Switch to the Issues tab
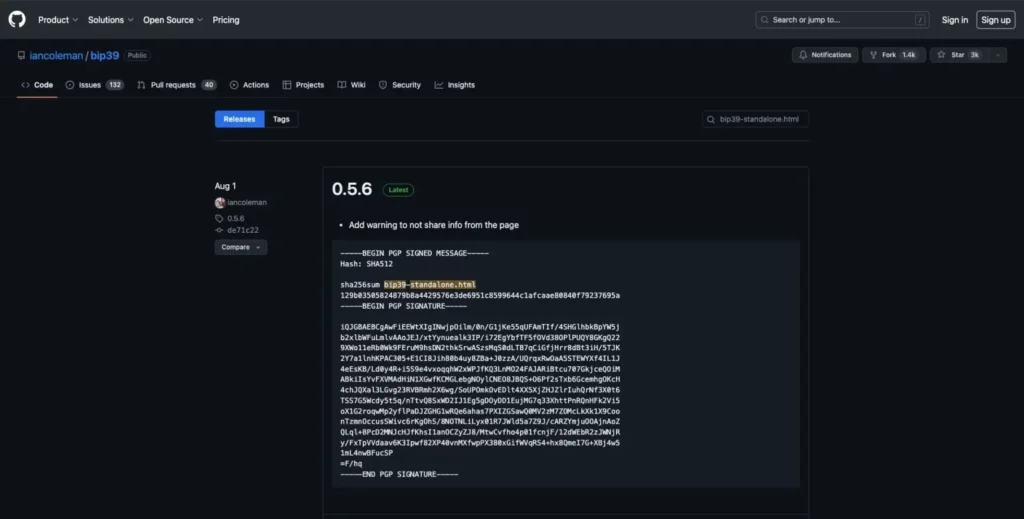Viewport: 1024px width, 519px height. click(x=94, y=85)
